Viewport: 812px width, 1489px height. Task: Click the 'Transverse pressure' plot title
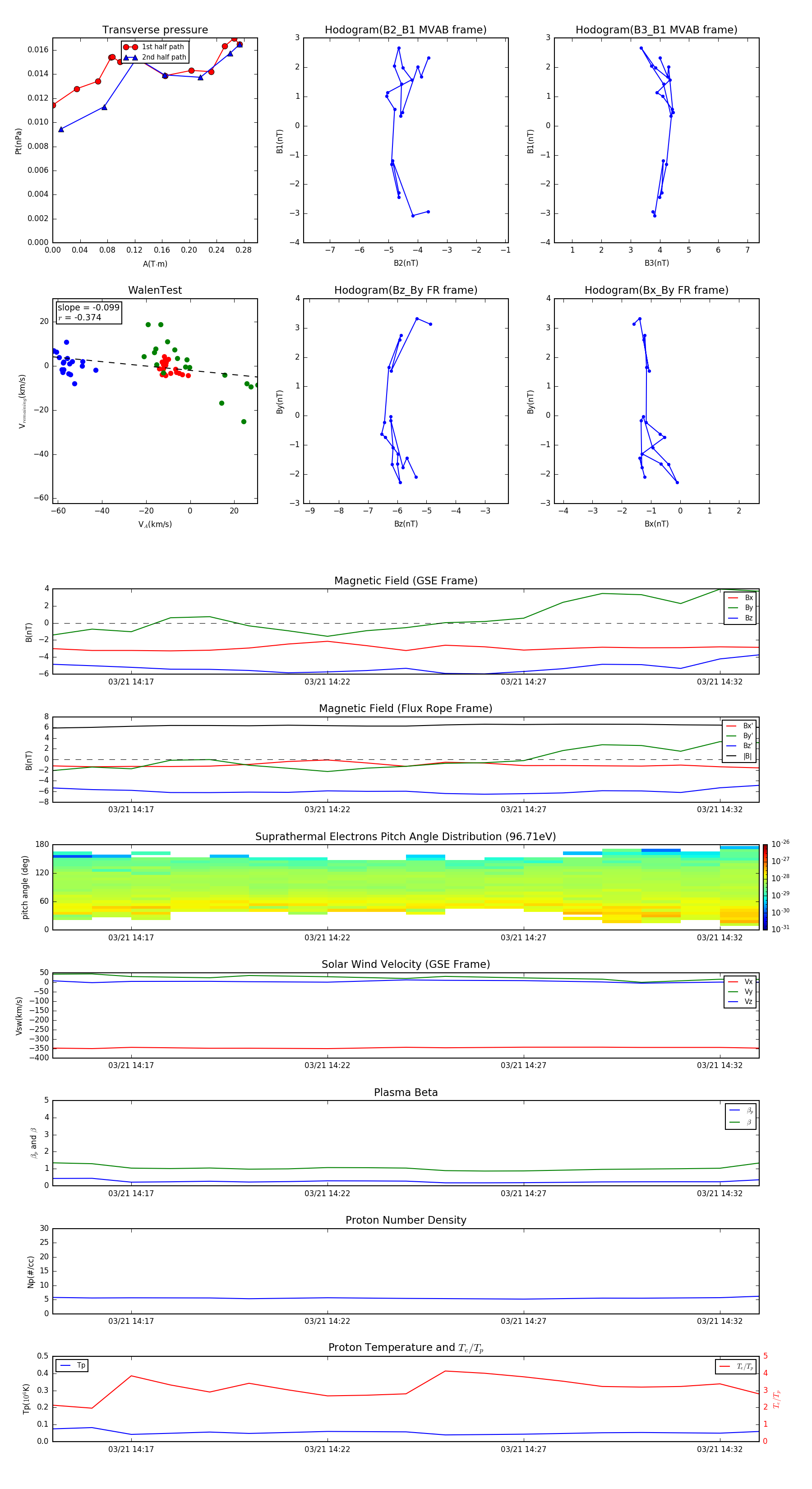155,30
